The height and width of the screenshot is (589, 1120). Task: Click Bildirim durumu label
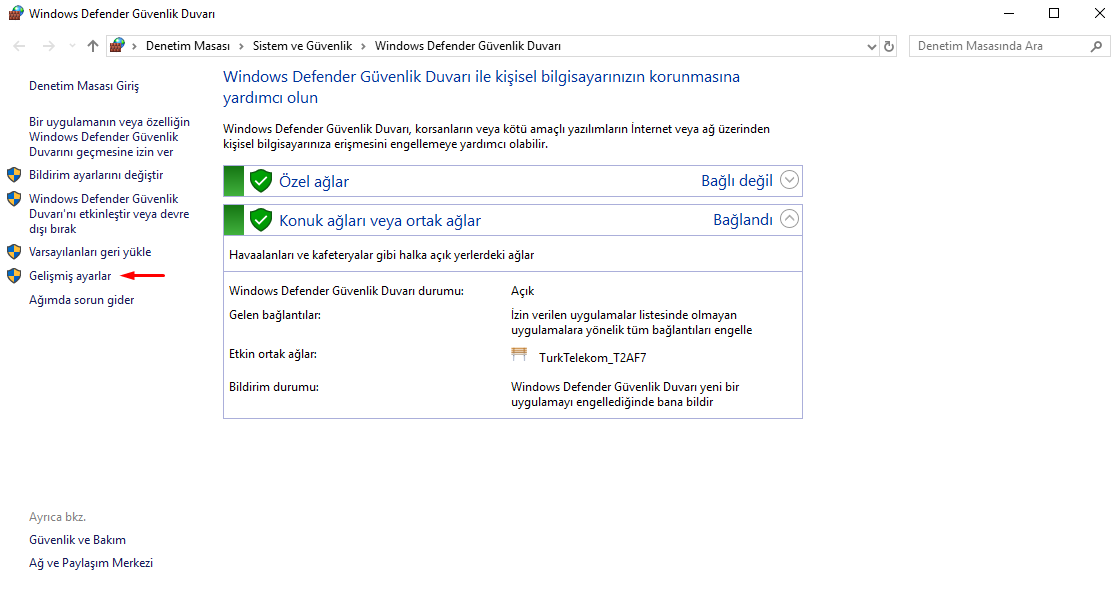[x=274, y=387]
